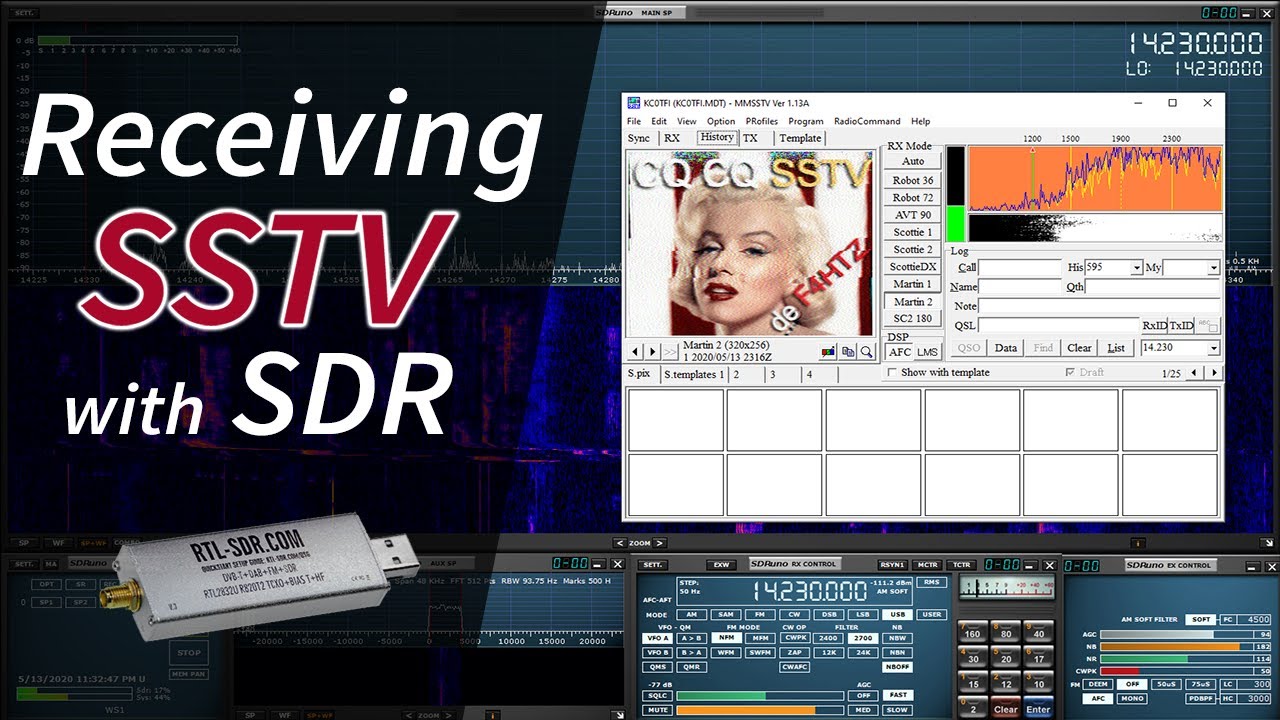Screen dimensions: 1280x720
Task: Switch to the TX tab
Action: click(750, 138)
